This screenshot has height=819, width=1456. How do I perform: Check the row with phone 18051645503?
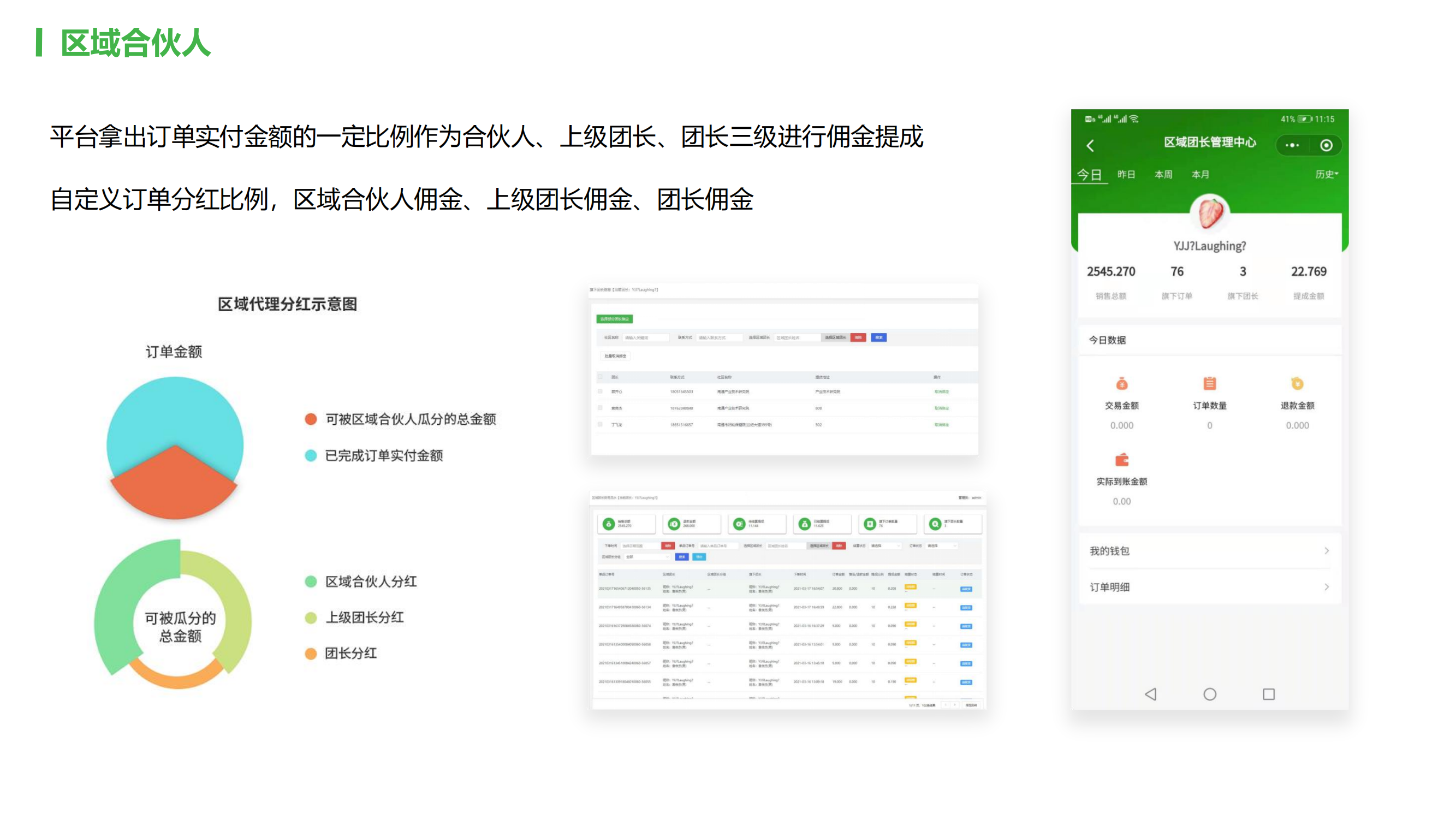point(601,391)
